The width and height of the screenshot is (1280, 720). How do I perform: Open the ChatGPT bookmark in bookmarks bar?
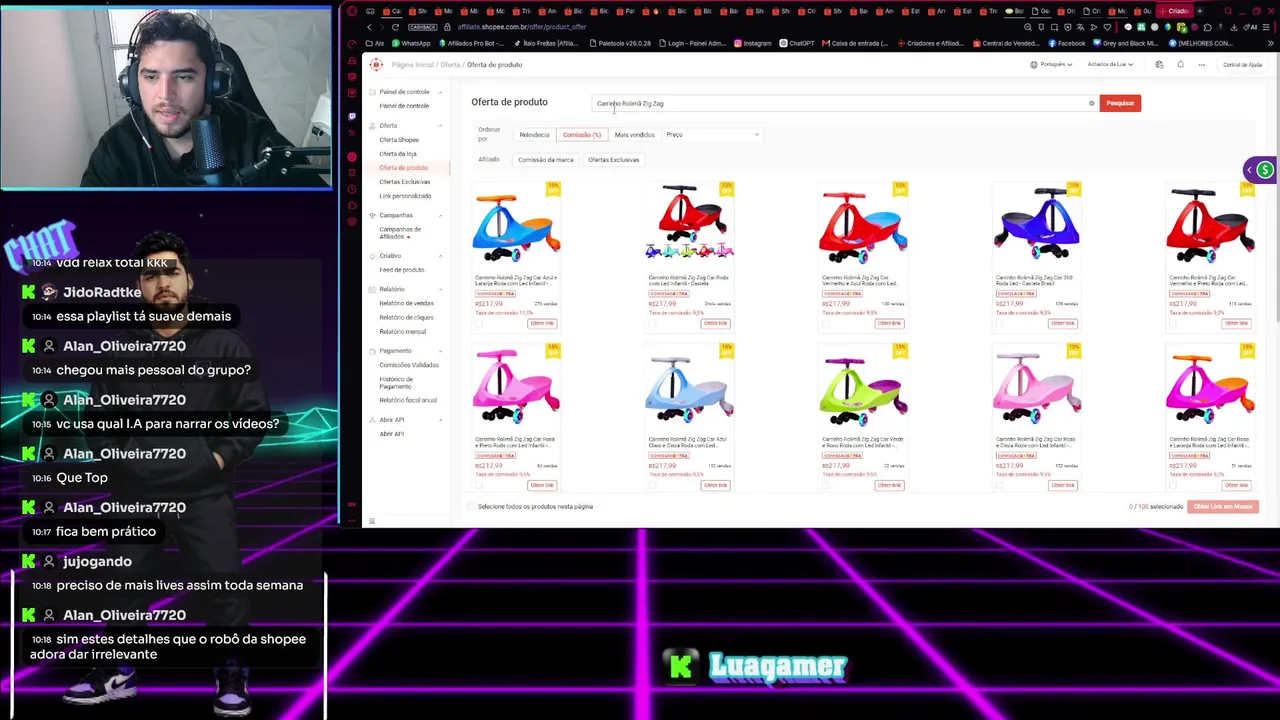point(797,43)
